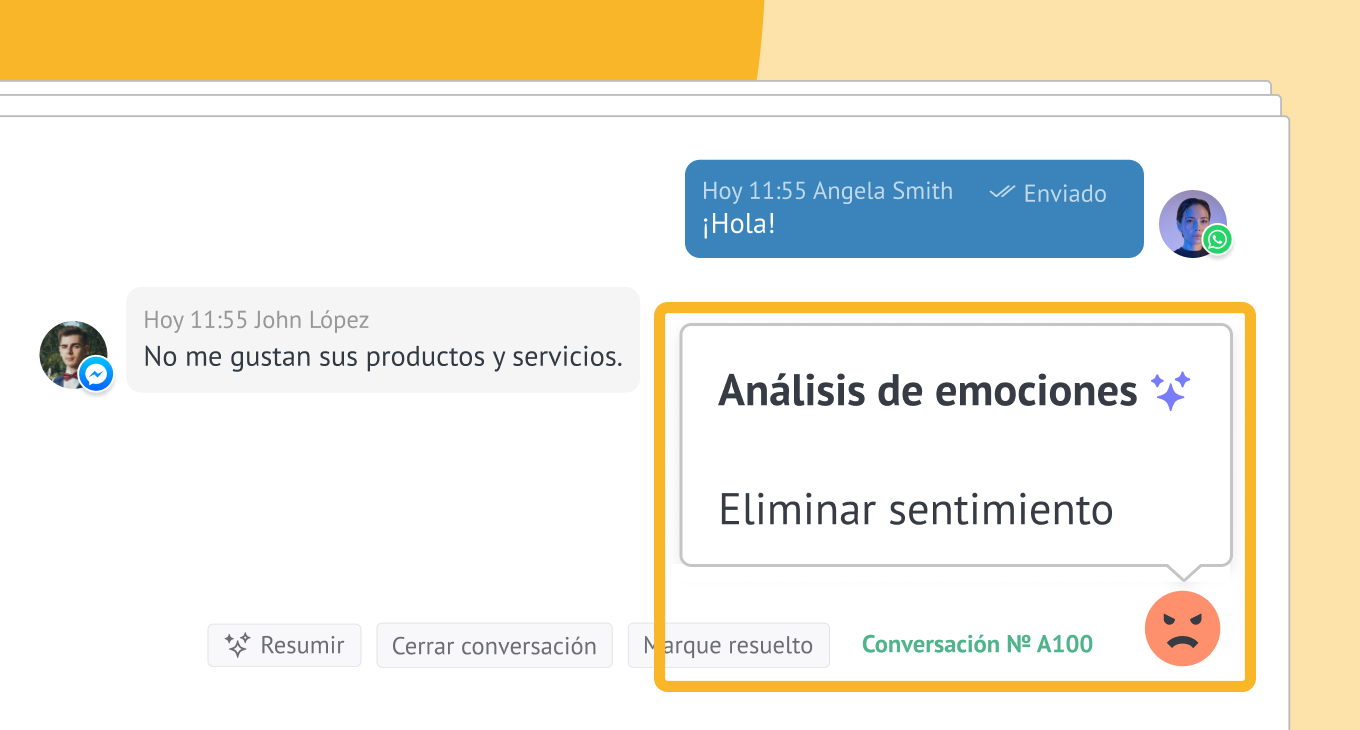
Task: Click the double-check Enviado status icon
Action: click(1002, 192)
